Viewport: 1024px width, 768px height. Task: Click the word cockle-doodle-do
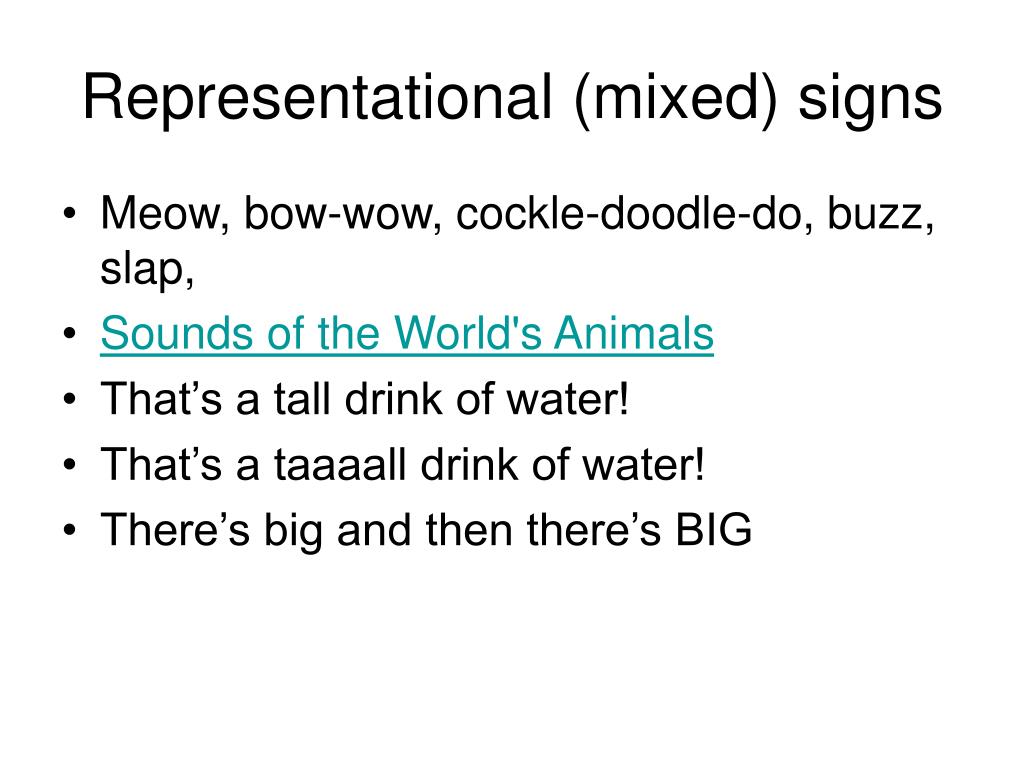629,214
